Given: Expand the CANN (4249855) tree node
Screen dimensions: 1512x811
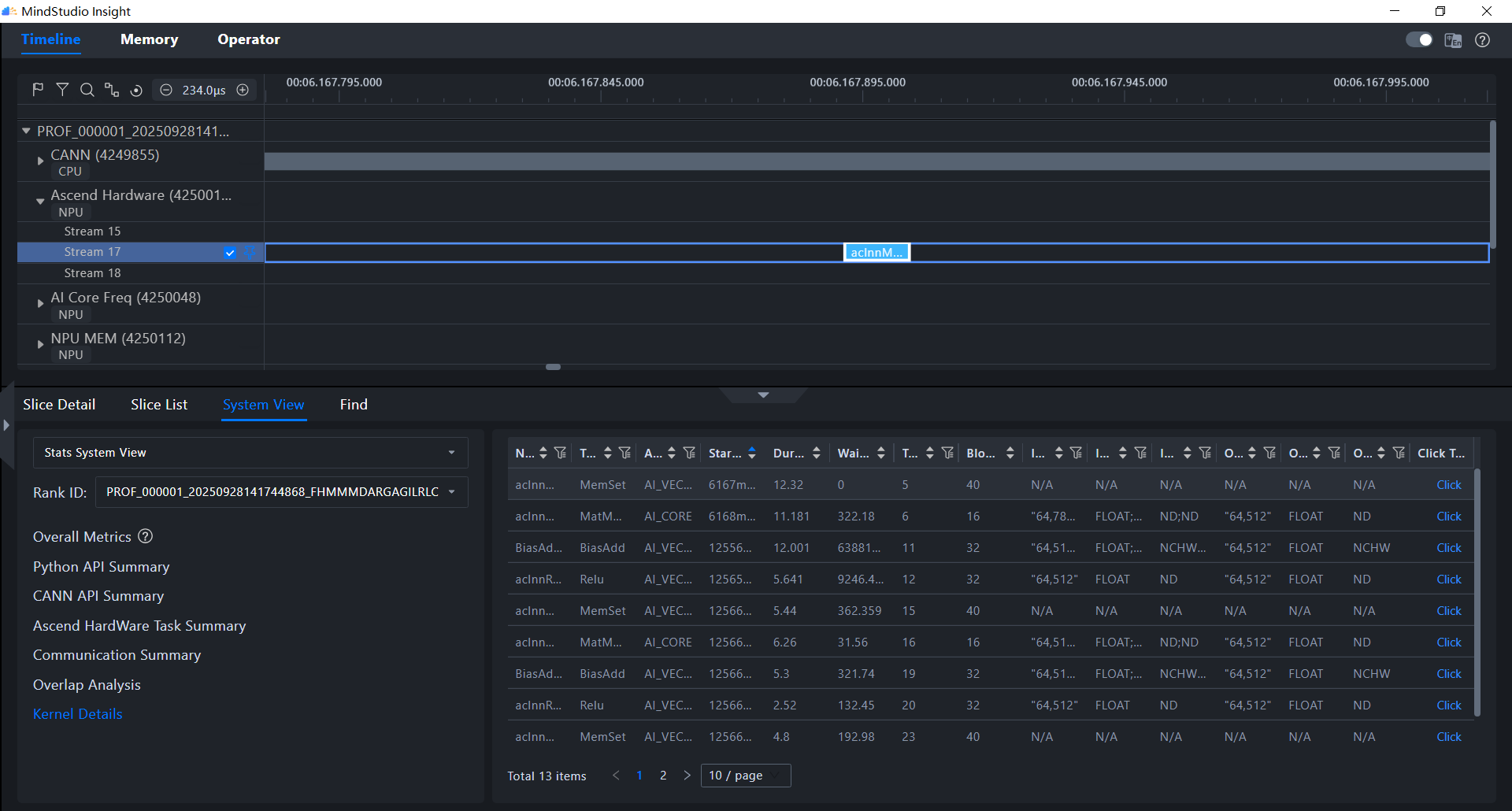Looking at the screenshot, I should 40,161.
